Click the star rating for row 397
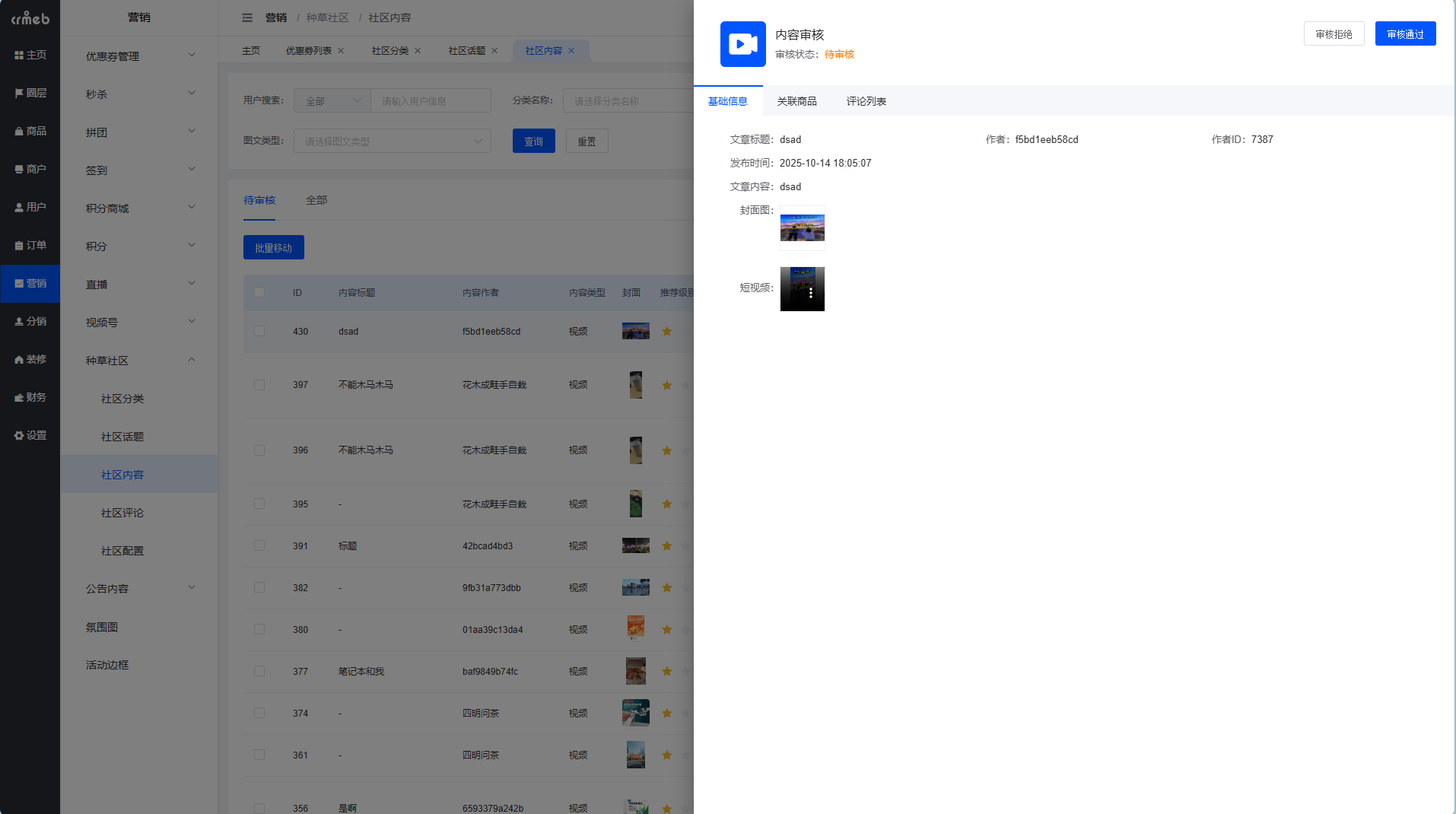Screen dimensions: 1456x814 pos(667,385)
